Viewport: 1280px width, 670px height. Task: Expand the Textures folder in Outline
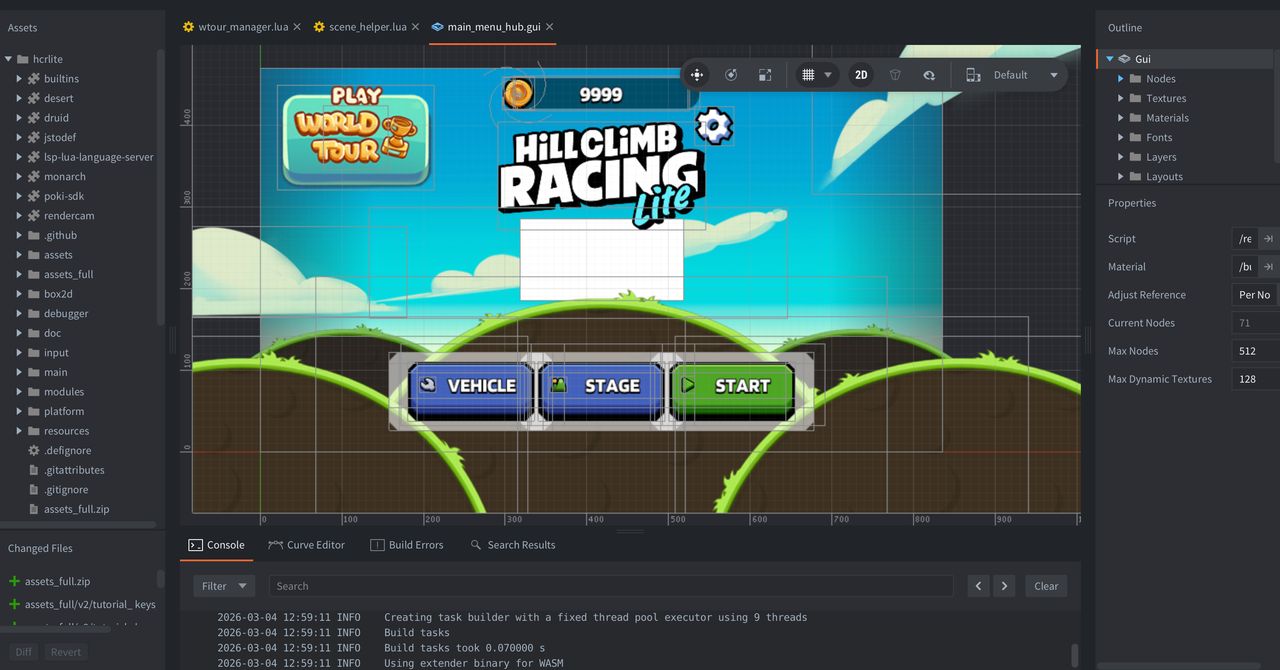coord(1121,98)
